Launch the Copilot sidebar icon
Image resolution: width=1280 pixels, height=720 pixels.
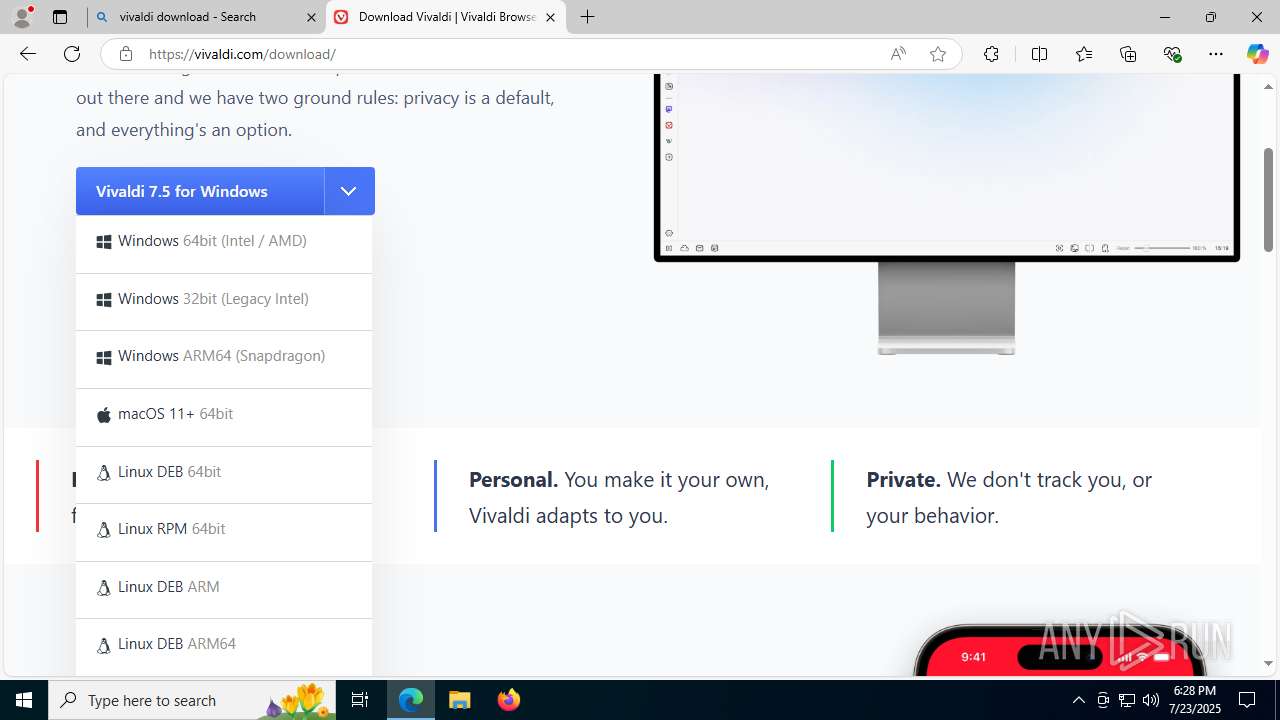coord(1257,54)
